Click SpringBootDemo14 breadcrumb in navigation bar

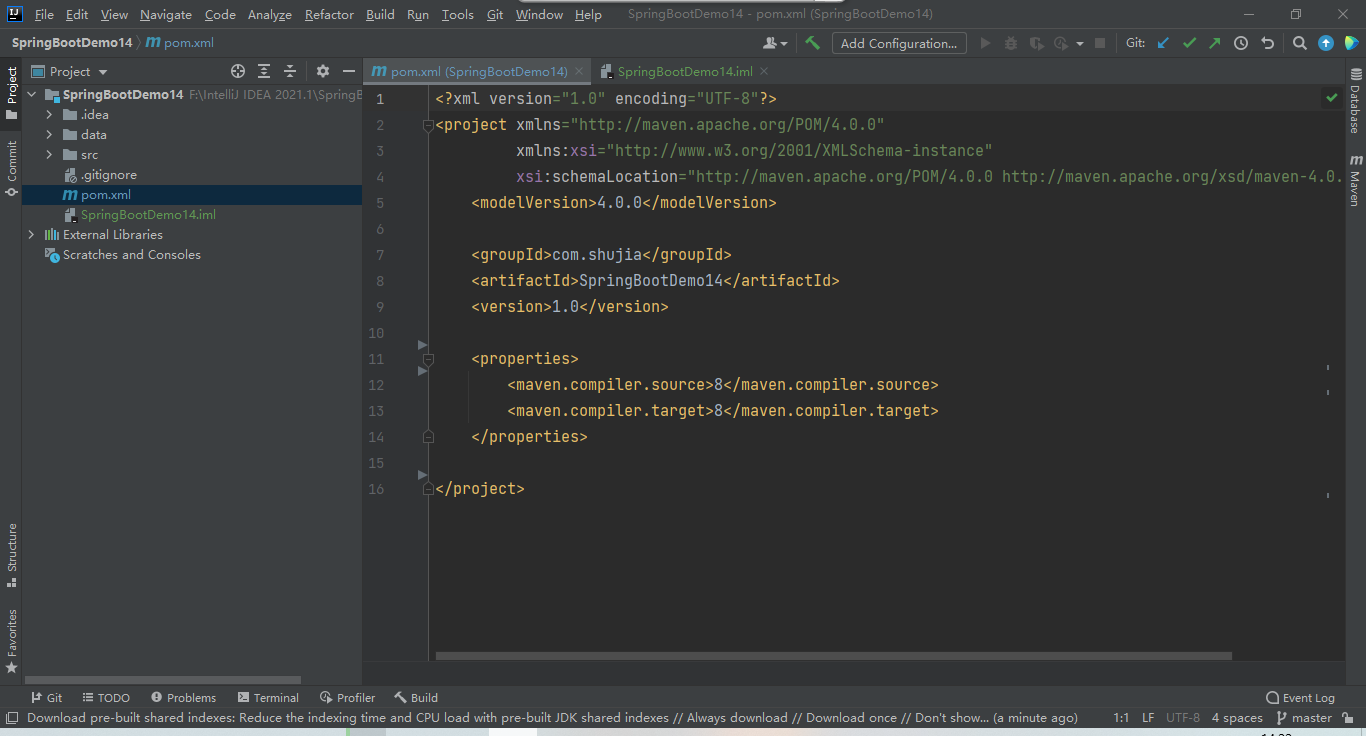tap(72, 43)
